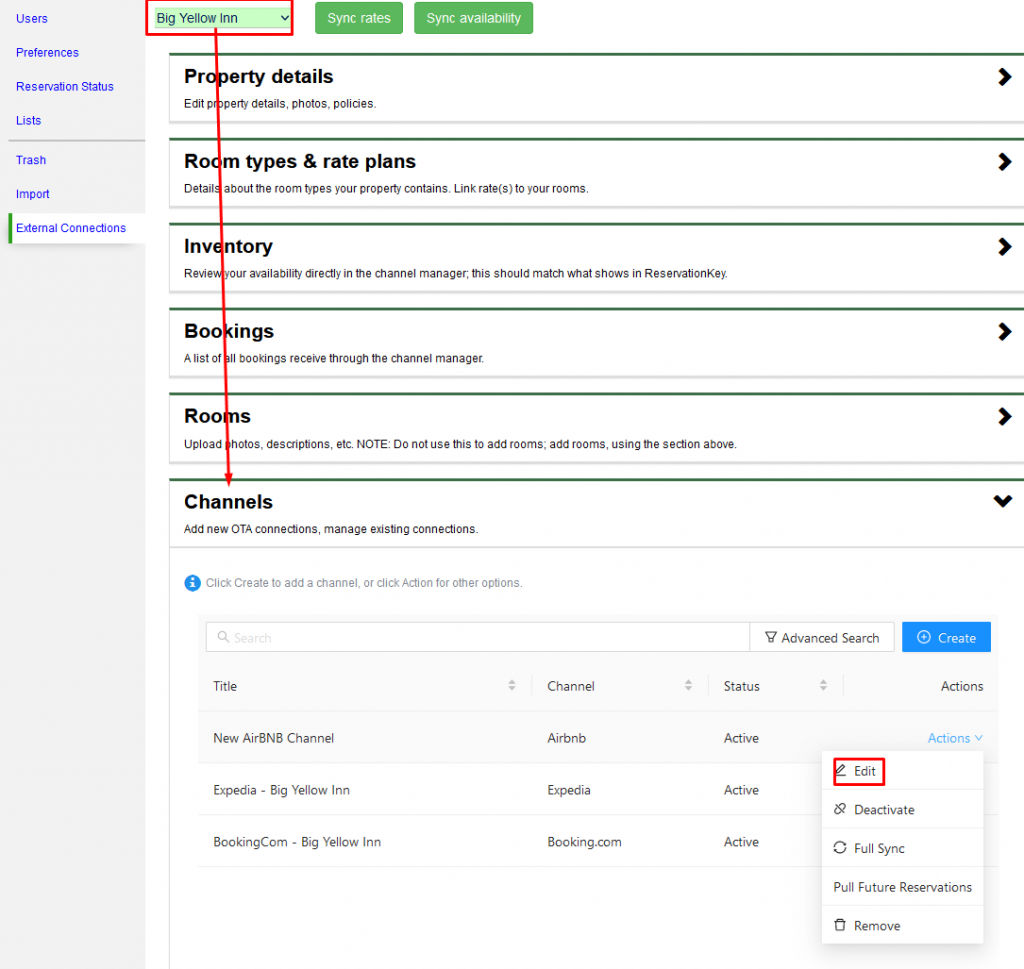
Task: Click the Status column header
Action: click(x=741, y=686)
